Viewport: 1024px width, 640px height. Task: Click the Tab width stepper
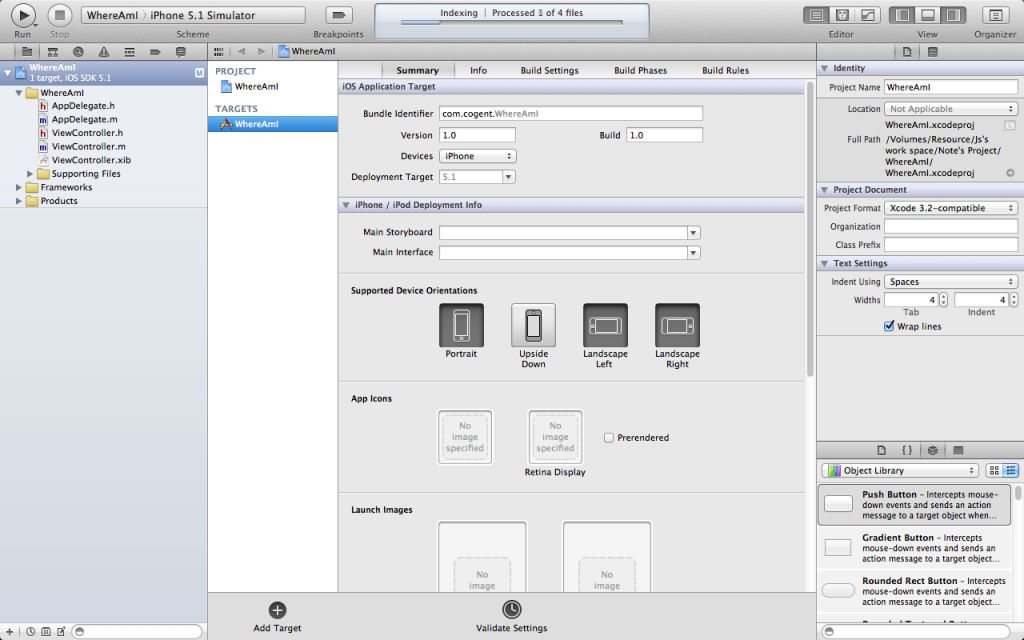pyautogui.click(x=943, y=300)
